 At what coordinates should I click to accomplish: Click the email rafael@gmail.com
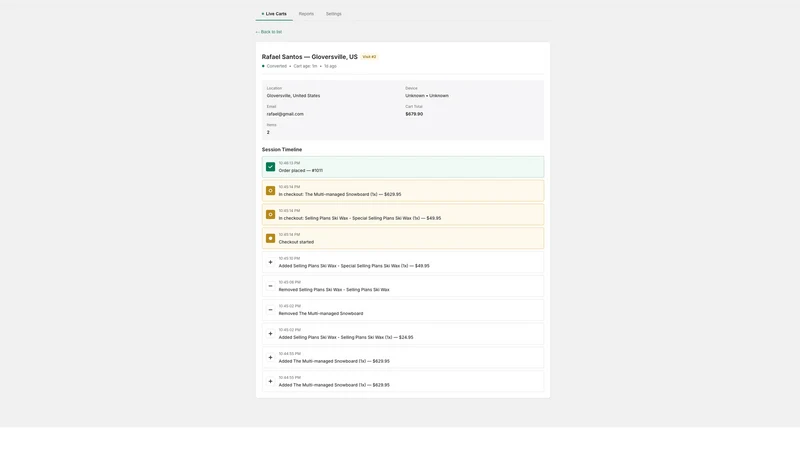(x=285, y=114)
